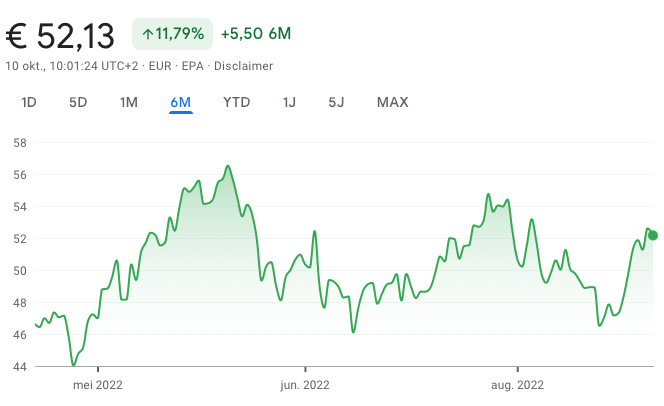Open the 1M chart range
664x406 pixels.
129,102
